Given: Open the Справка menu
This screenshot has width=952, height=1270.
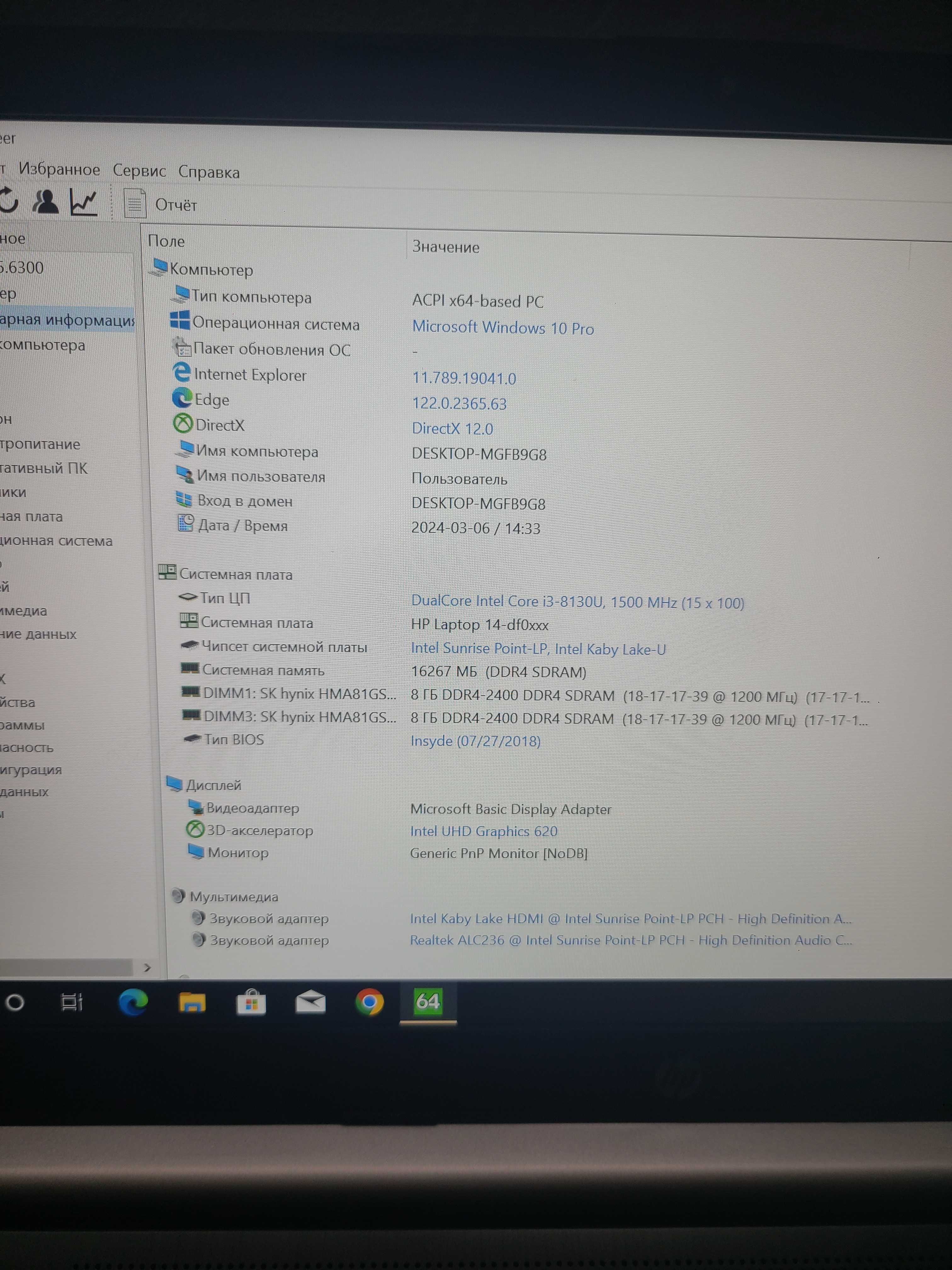Looking at the screenshot, I should [209, 172].
